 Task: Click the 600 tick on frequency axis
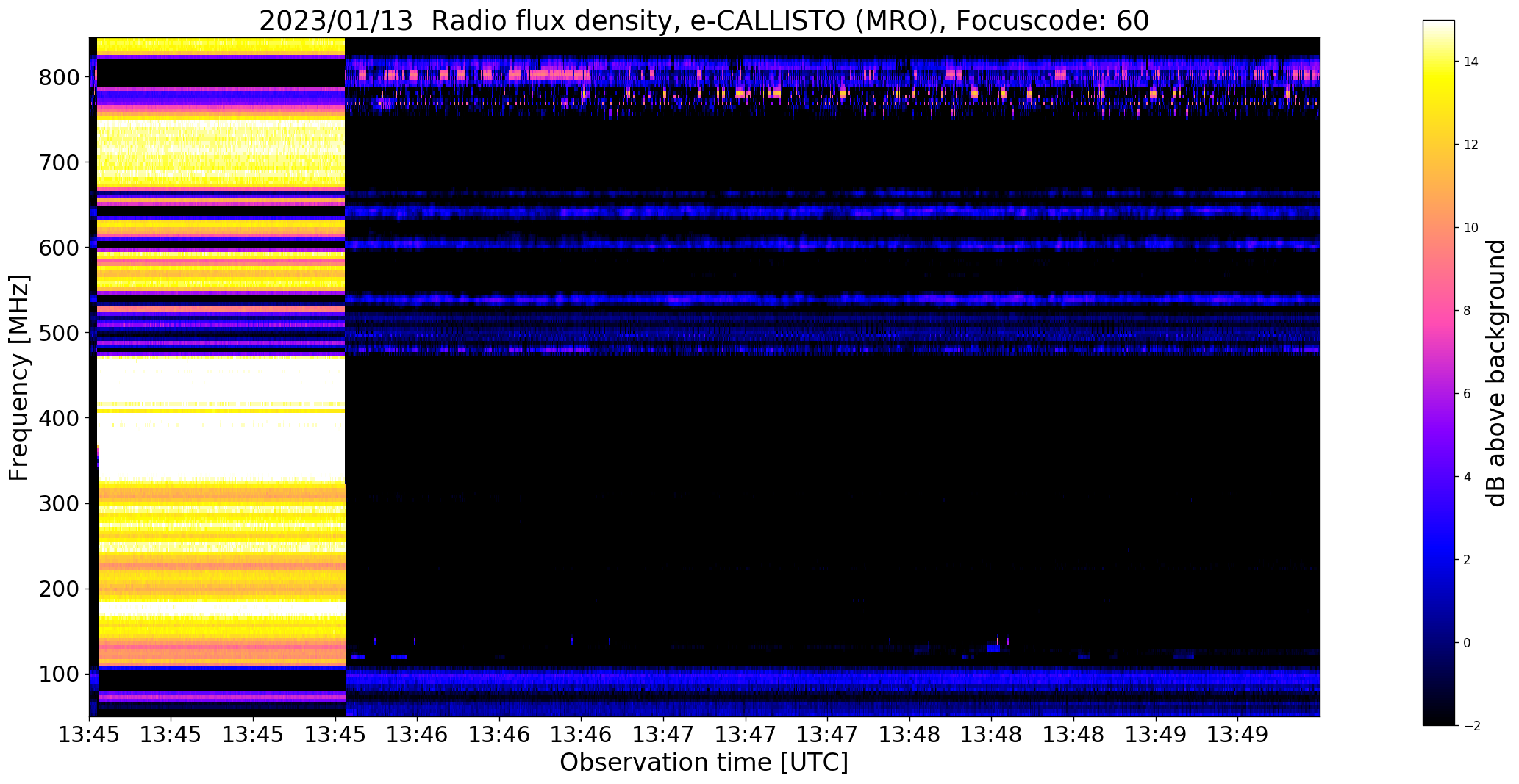[x=59, y=248]
